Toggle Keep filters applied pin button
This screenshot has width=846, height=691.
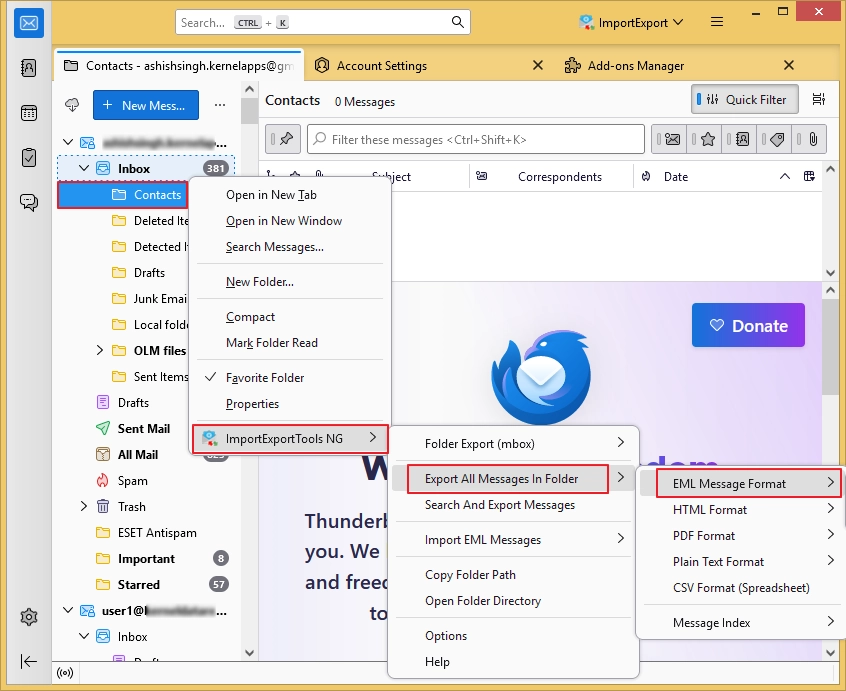point(283,139)
